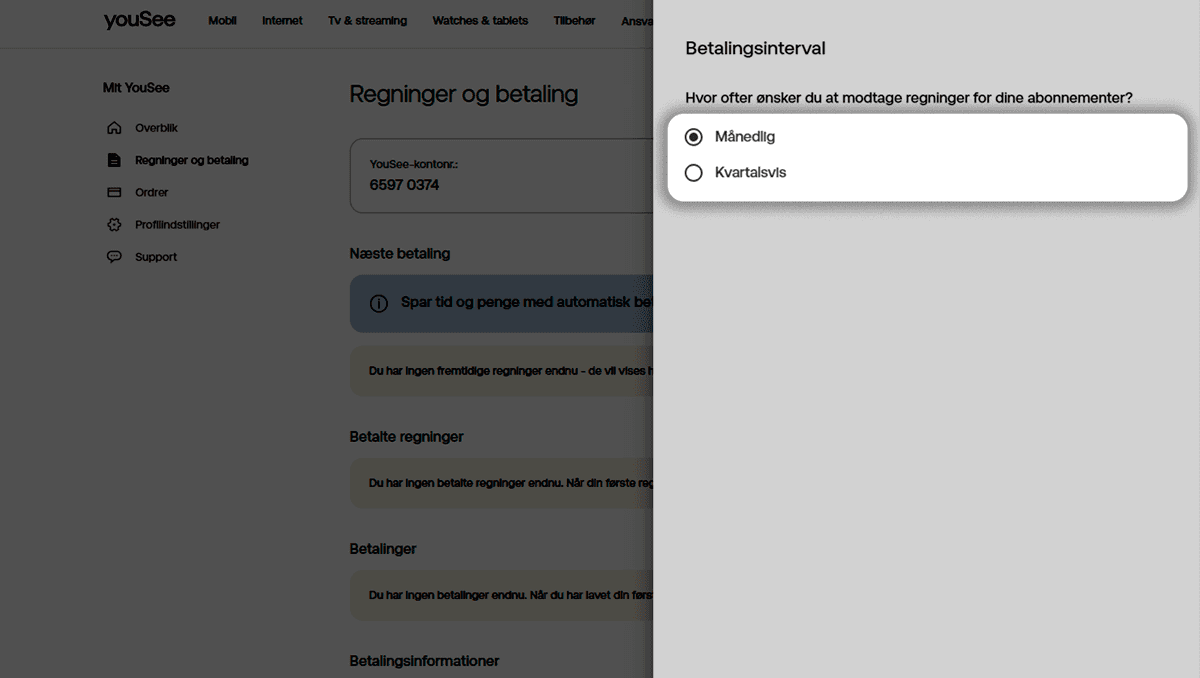The height and width of the screenshot is (678, 1200).
Task: Click the Overblik house icon
Action: pos(115,127)
